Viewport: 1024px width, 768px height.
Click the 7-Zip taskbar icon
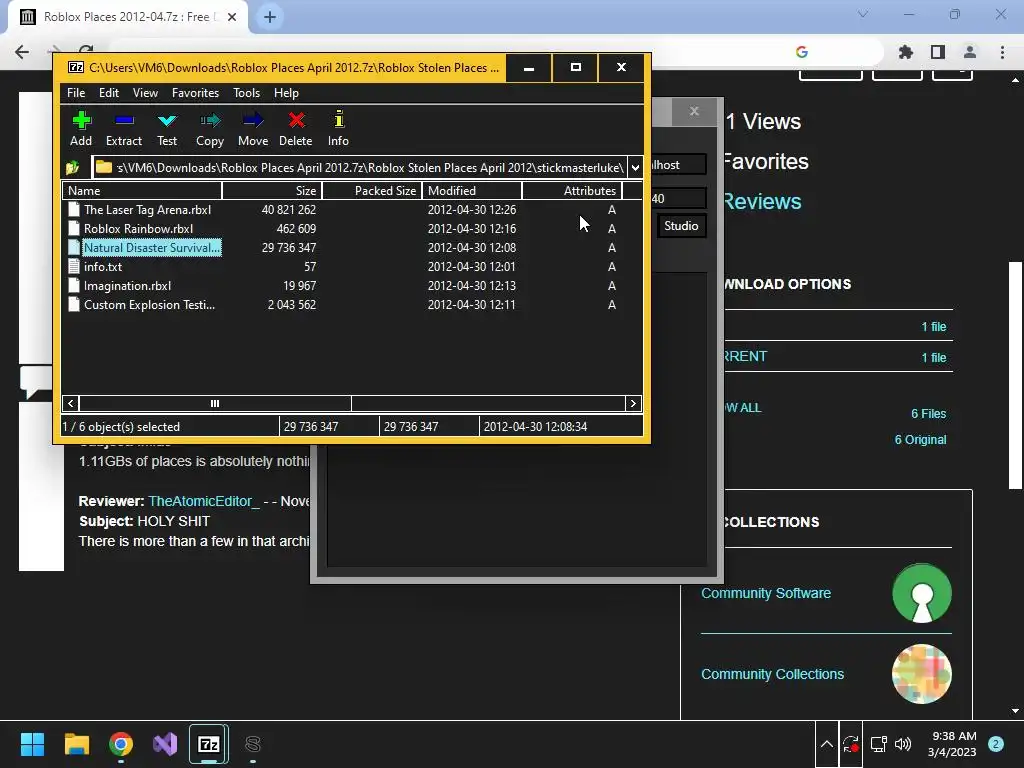pyautogui.click(x=209, y=744)
